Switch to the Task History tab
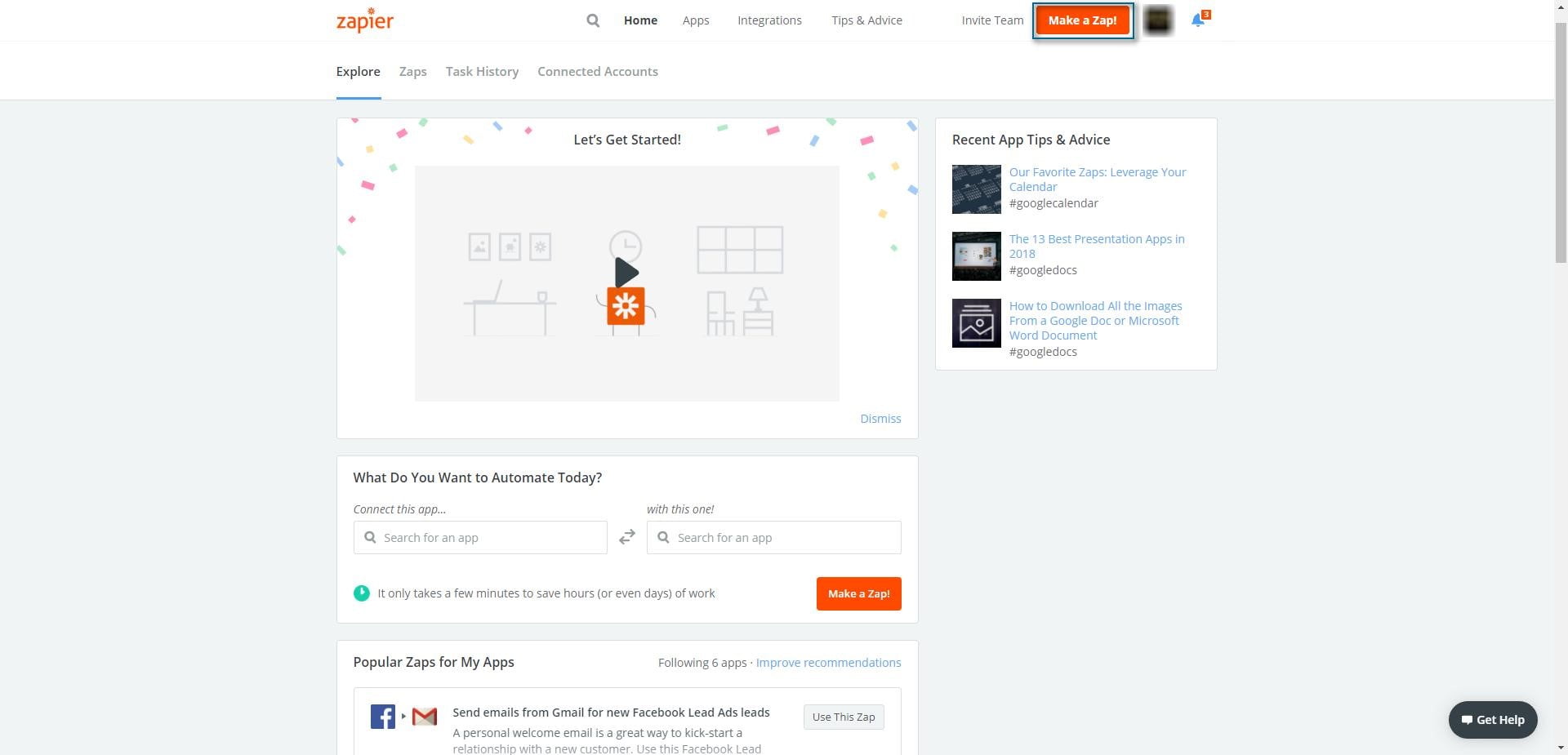The height and width of the screenshot is (755, 1568). click(x=483, y=72)
